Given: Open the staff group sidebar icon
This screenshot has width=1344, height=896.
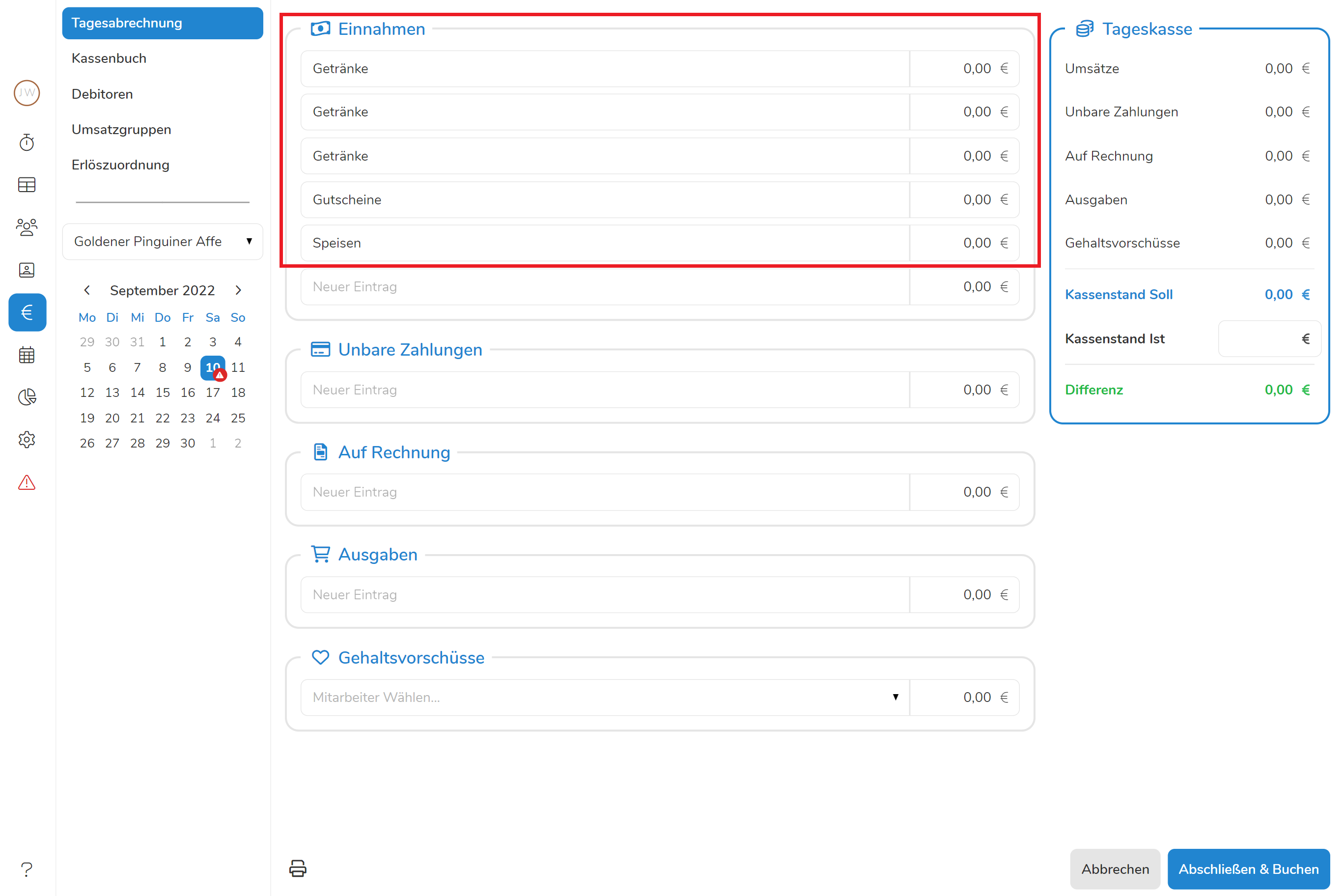Looking at the screenshot, I should click(27, 227).
